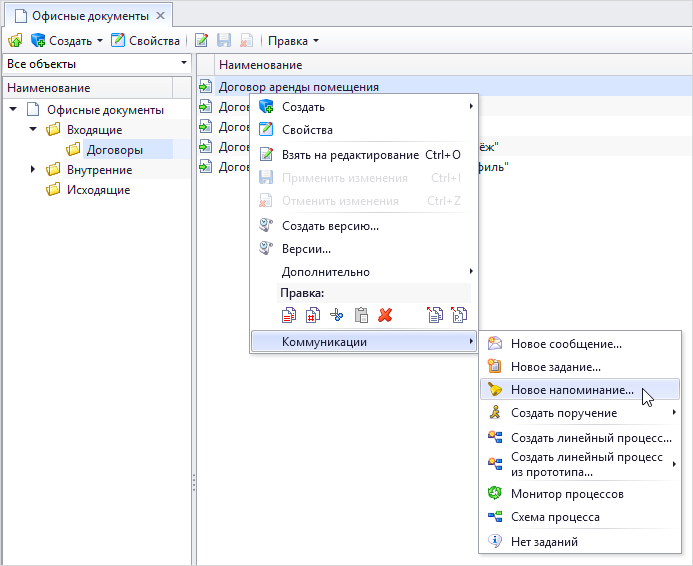Expand the Внутренние folder tree node
This screenshot has width=693, height=566.
point(33,170)
